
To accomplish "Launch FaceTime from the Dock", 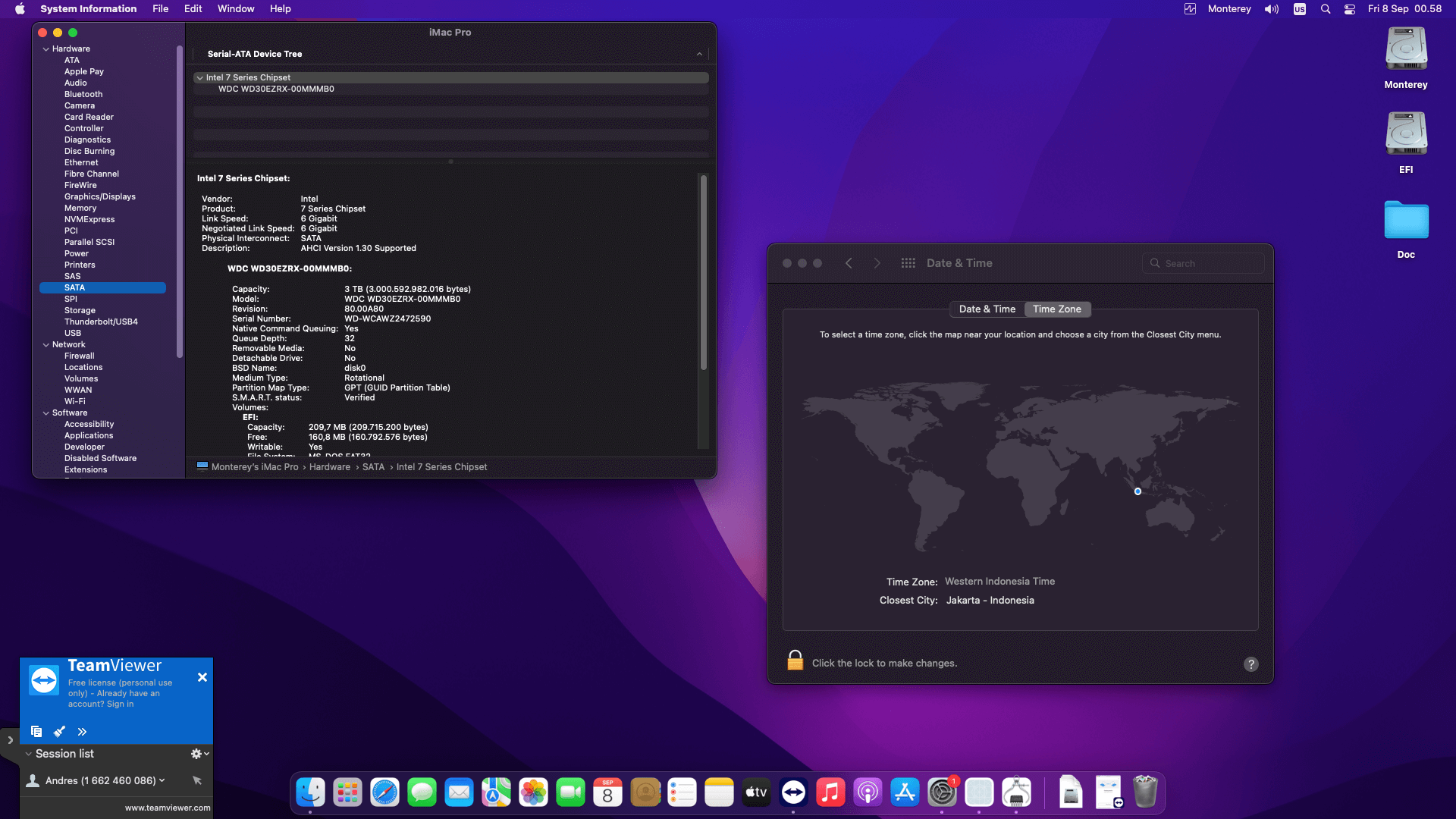I will pos(570,792).
